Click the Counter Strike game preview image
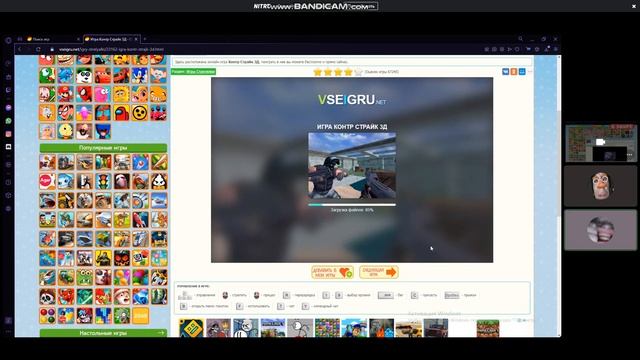 click(352, 166)
